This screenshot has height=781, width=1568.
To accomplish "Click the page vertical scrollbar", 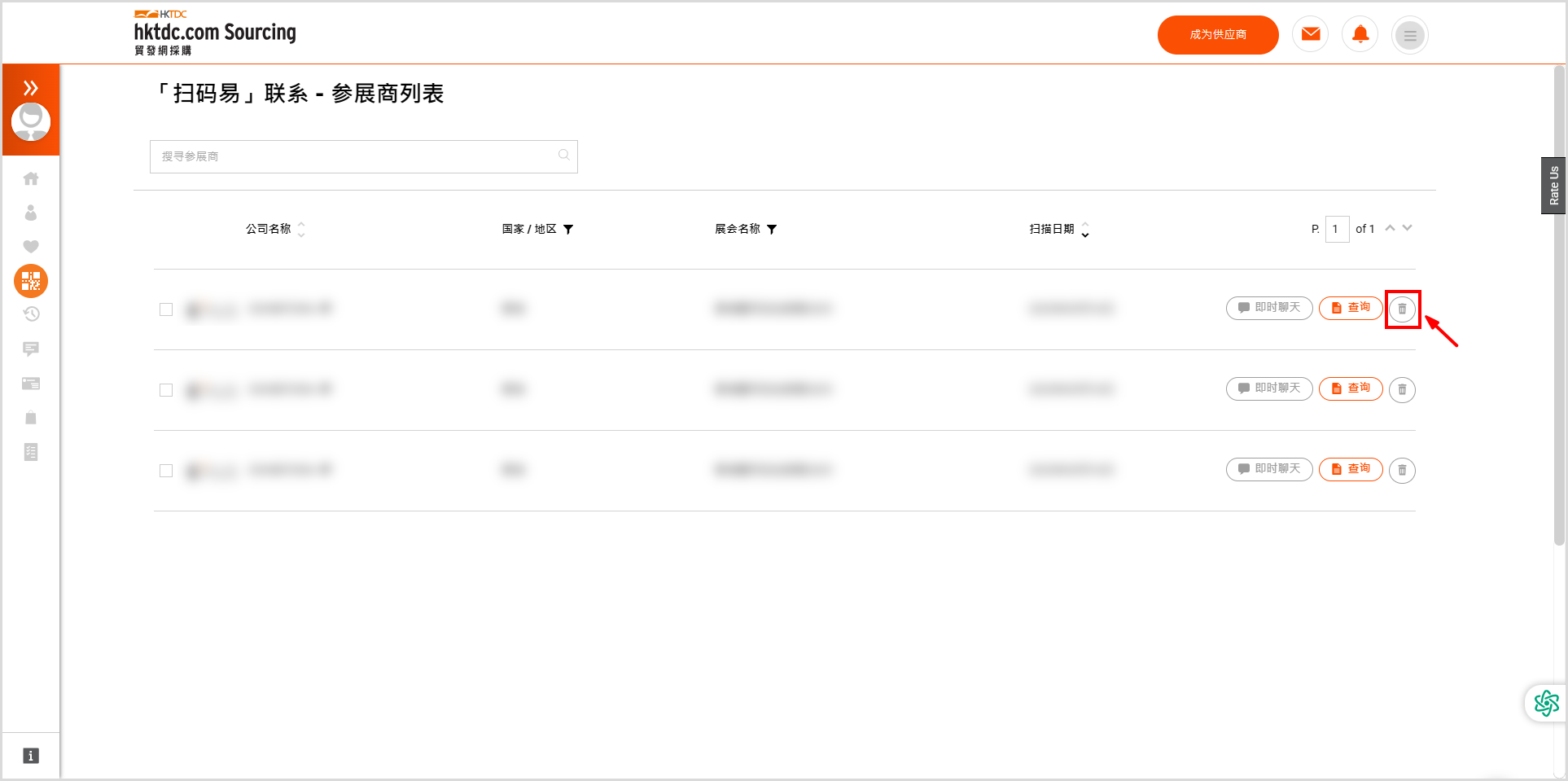I will pyautogui.click(x=1559, y=305).
